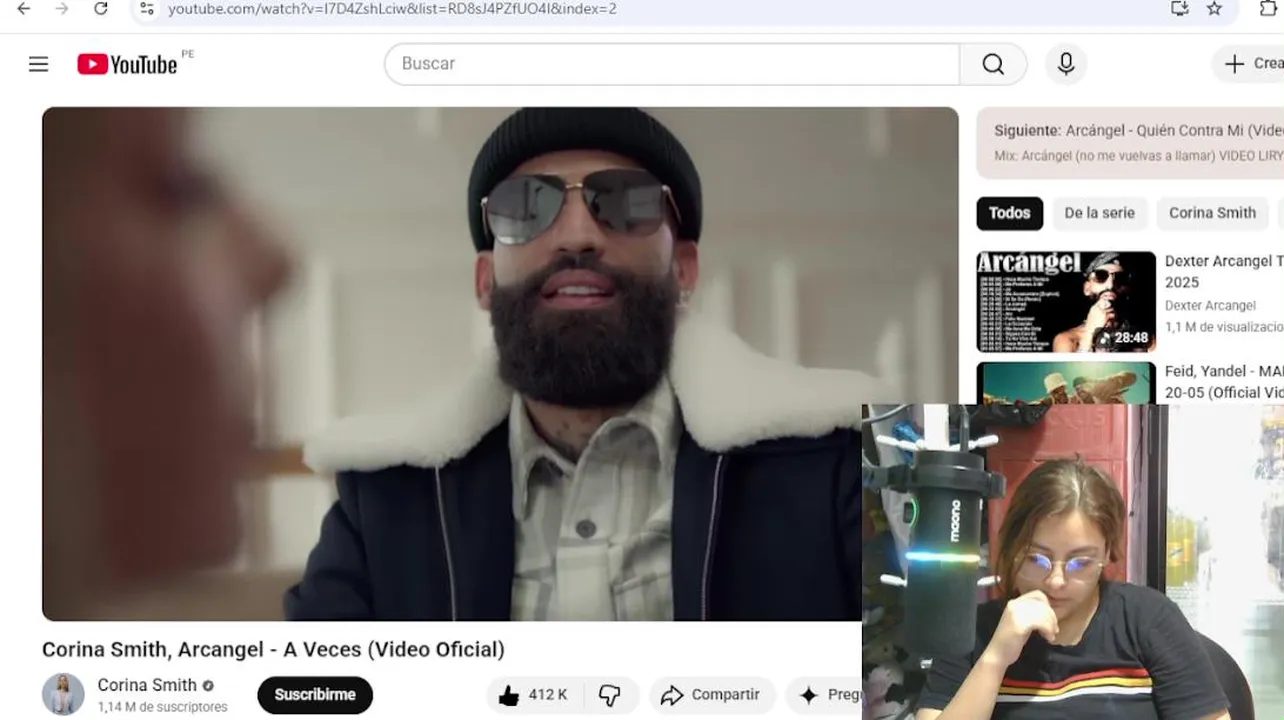Click the 1,1 M de visualizaciones text
Viewport: 1284px width, 720px height.
[1224, 327]
